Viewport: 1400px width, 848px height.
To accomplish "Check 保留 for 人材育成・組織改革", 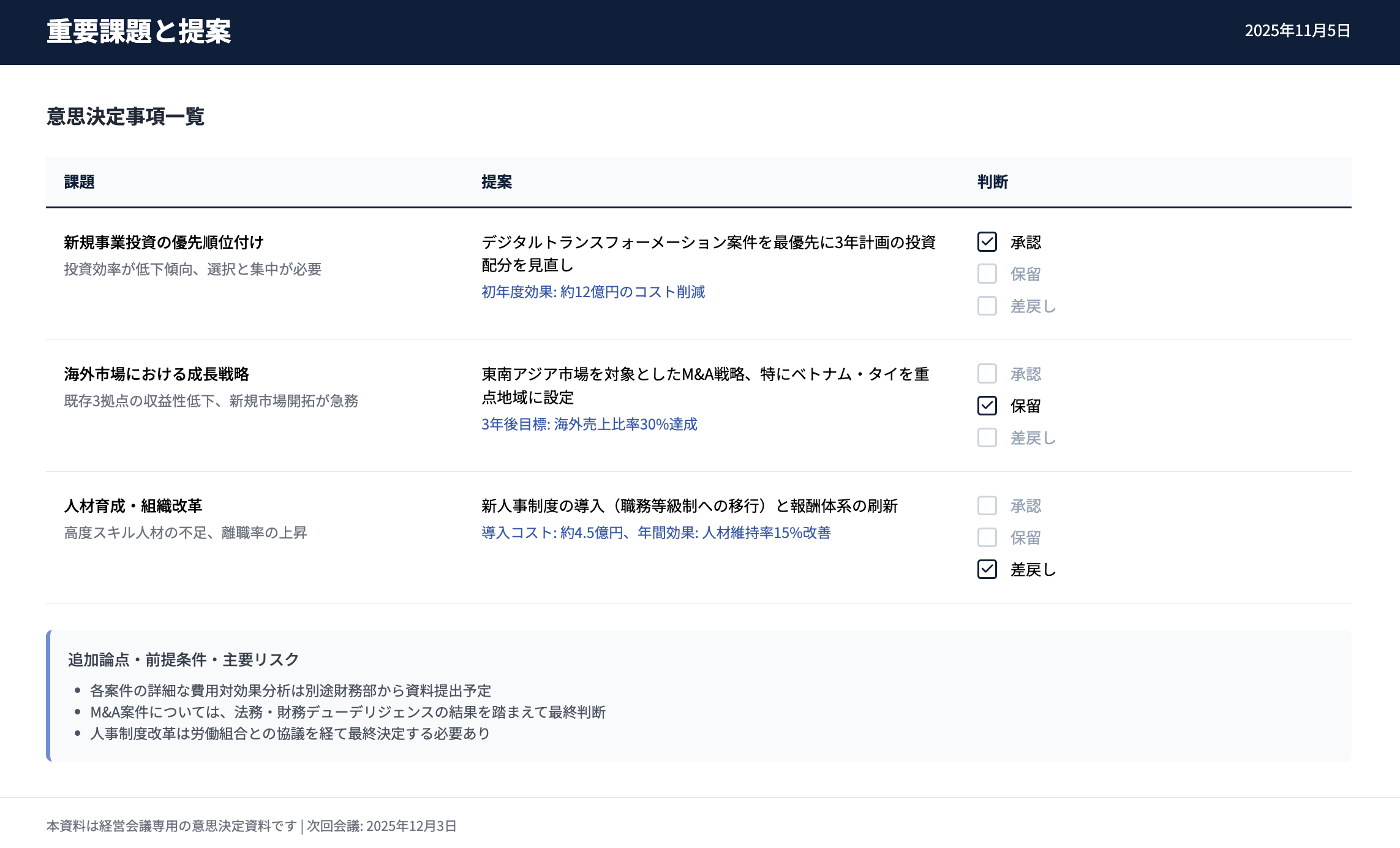I will click(987, 537).
